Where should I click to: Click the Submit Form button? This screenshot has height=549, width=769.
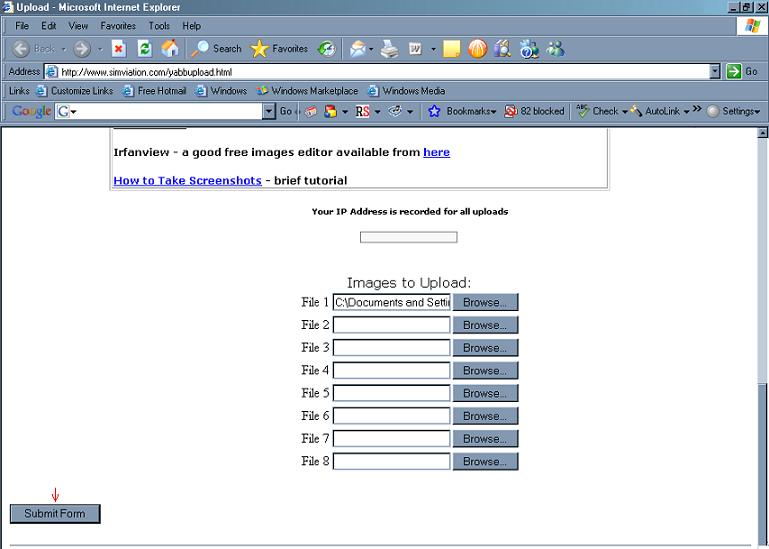tap(55, 514)
